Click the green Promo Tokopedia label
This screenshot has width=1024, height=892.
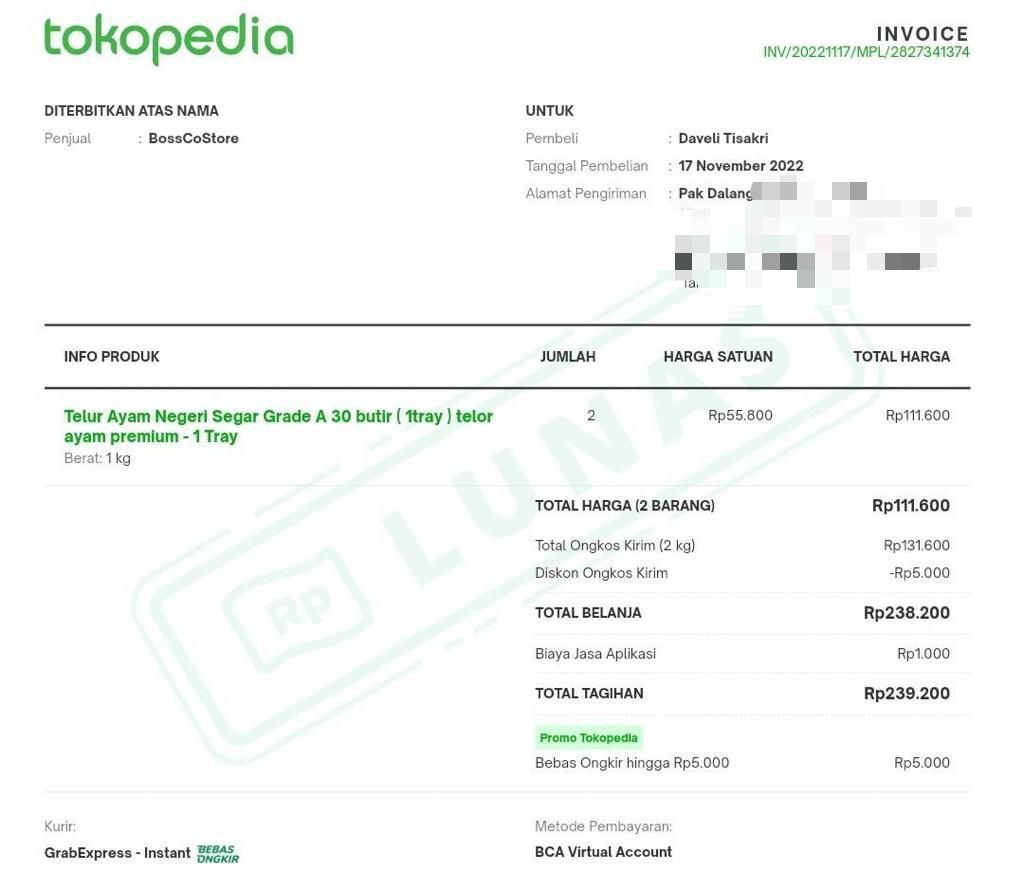[x=588, y=738]
